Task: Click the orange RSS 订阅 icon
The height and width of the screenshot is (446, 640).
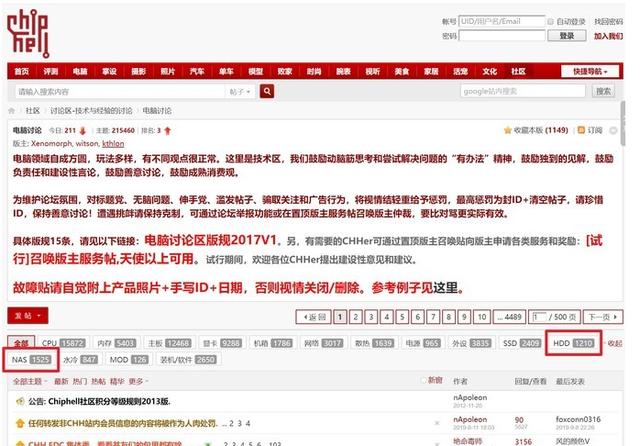Action: coord(581,130)
